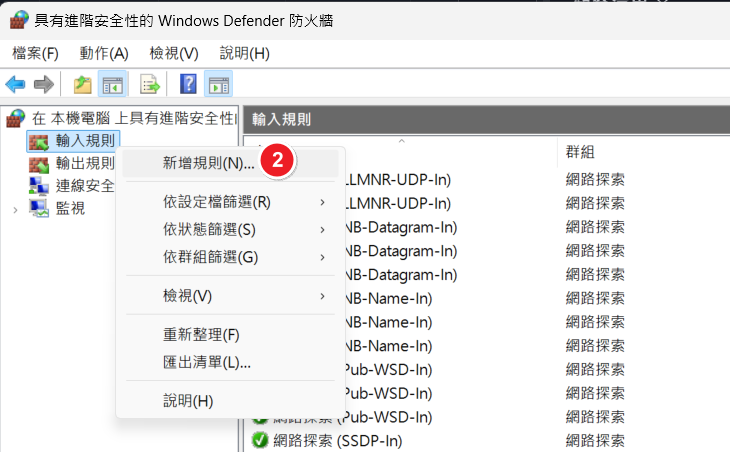Click the root node firewall globe icon
This screenshot has width=730, height=452.
click(15, 118)
